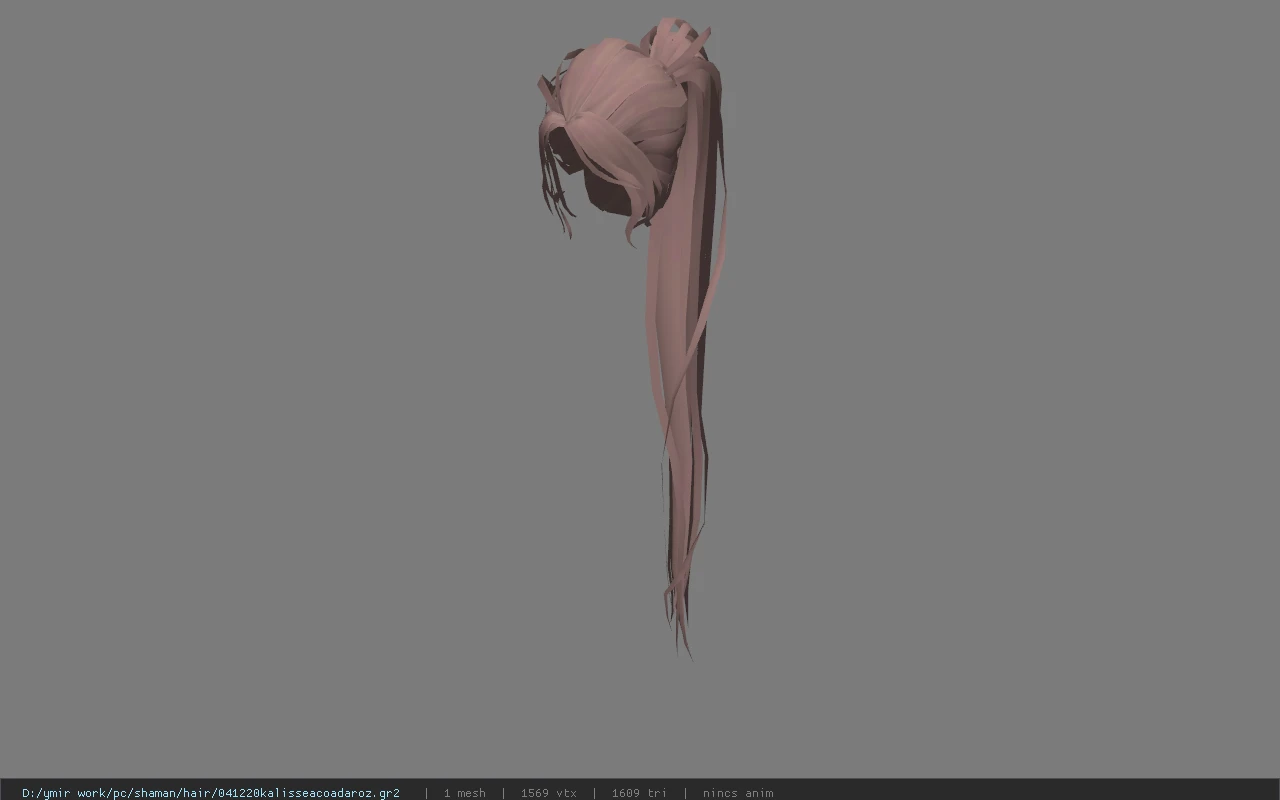Click the '1 mesh' status entry
This screenshot has height=800, width=1280.
coord(465,793)
